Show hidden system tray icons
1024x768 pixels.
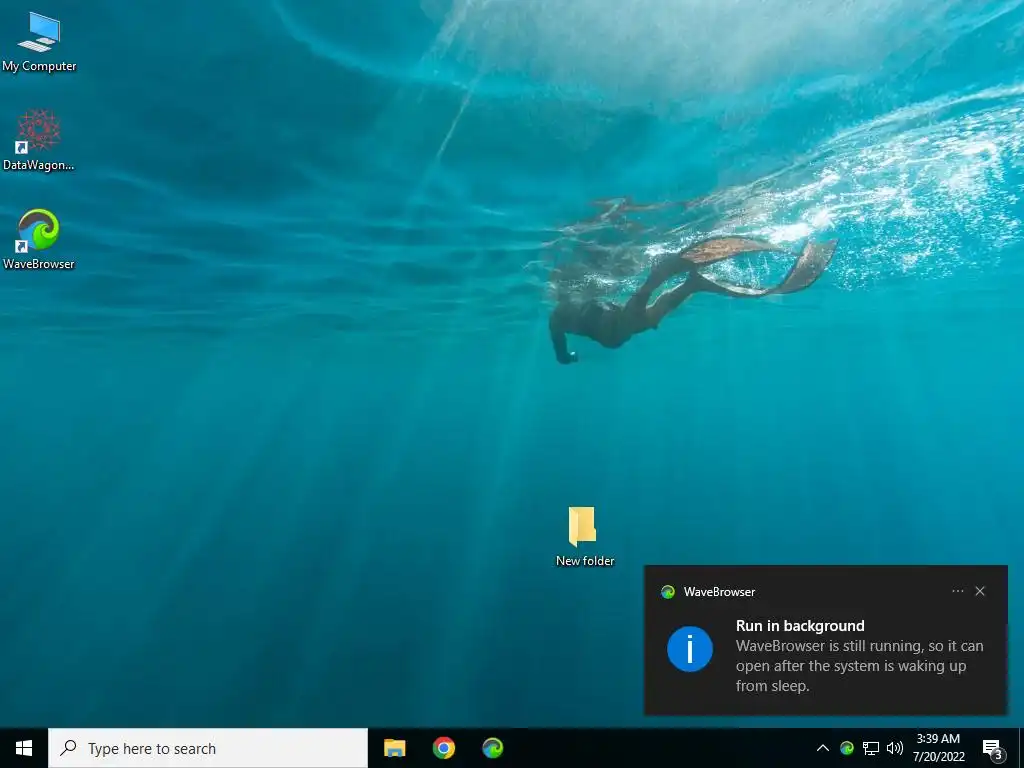pyautogui.click(x=823, y=748)
